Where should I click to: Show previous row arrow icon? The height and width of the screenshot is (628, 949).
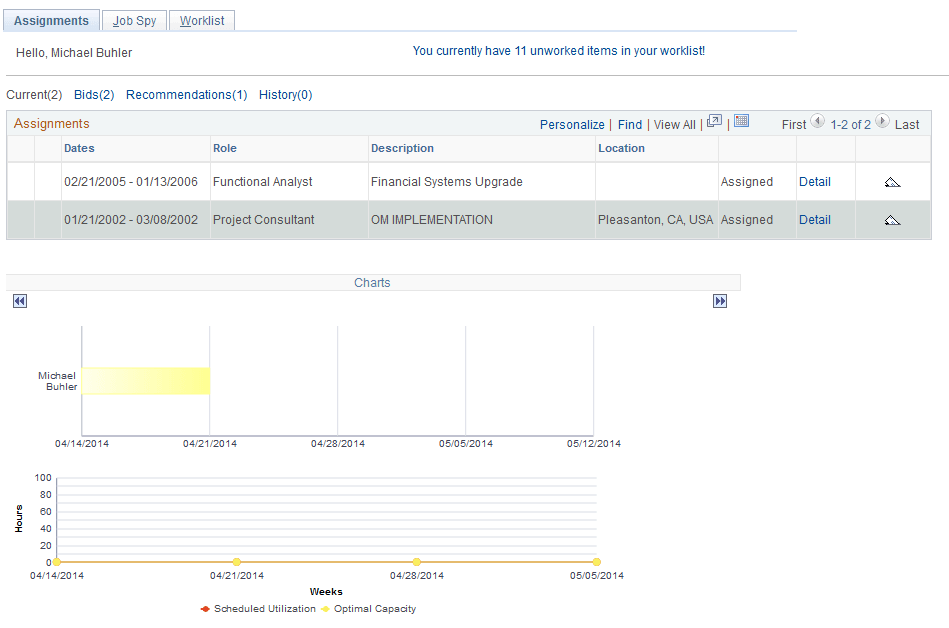pos(817,121)
